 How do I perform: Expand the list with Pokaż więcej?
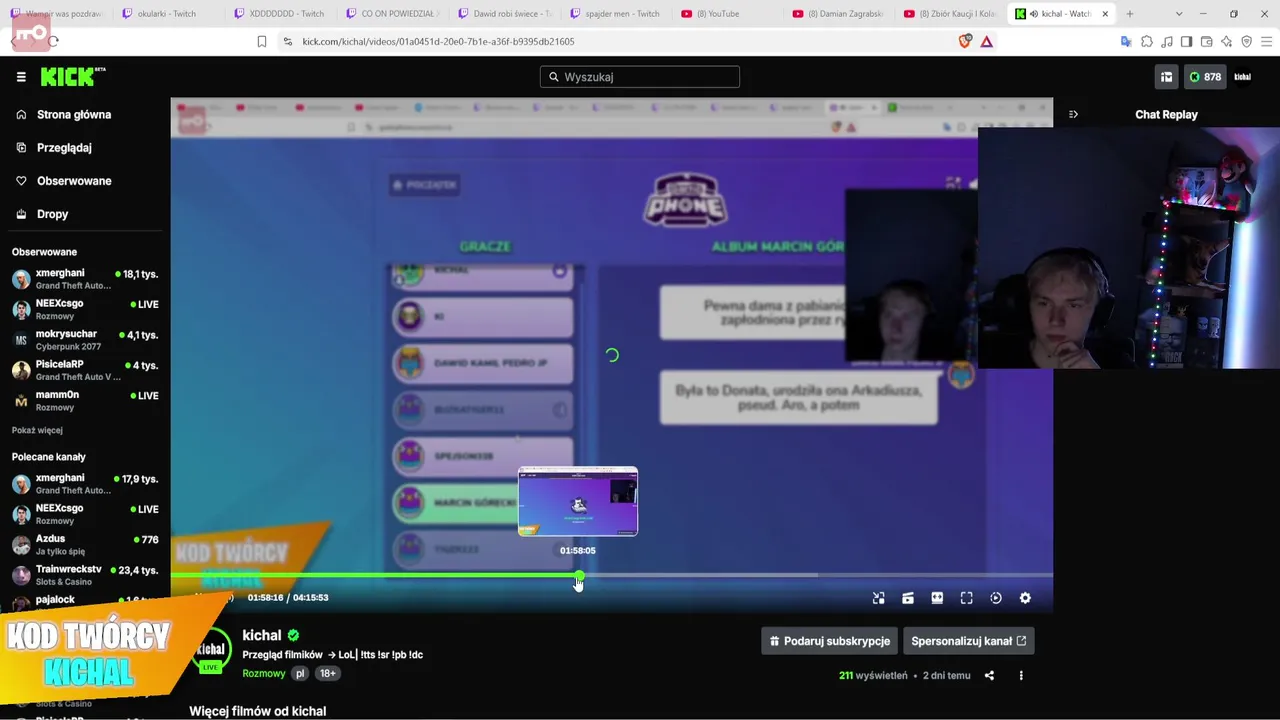tap(37, 430)
